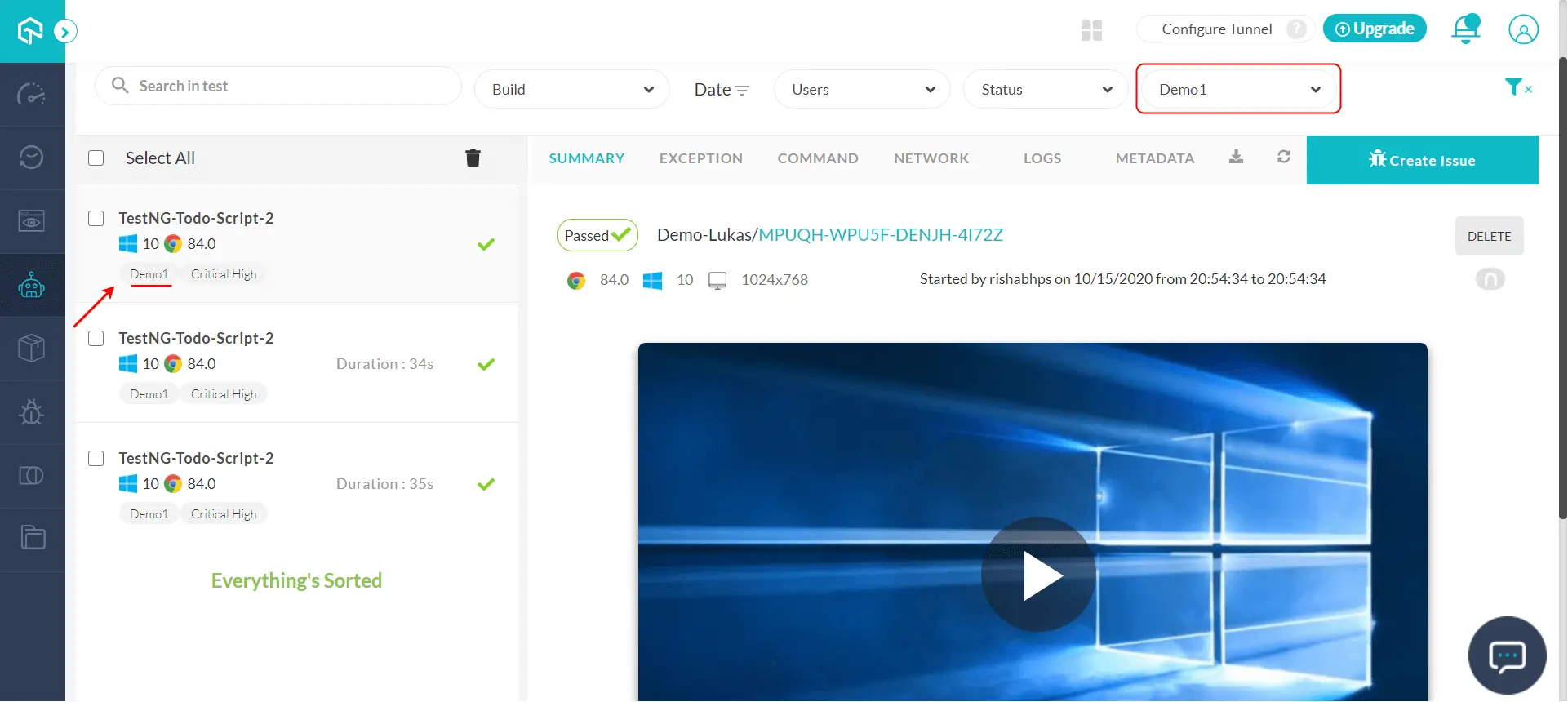The image size is (1568, 702).
Task: Expand the sidebar with arrow button
Action: (65, 32)
